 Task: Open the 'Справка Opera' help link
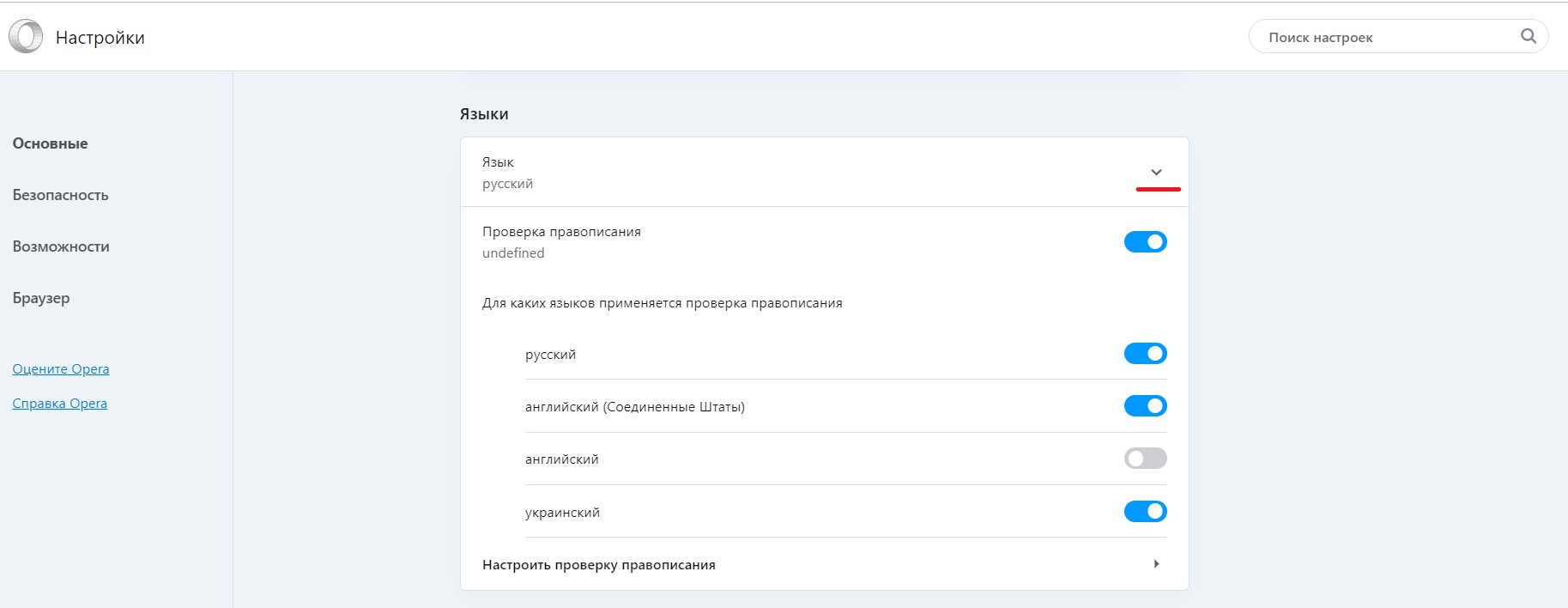coord(59,404)
